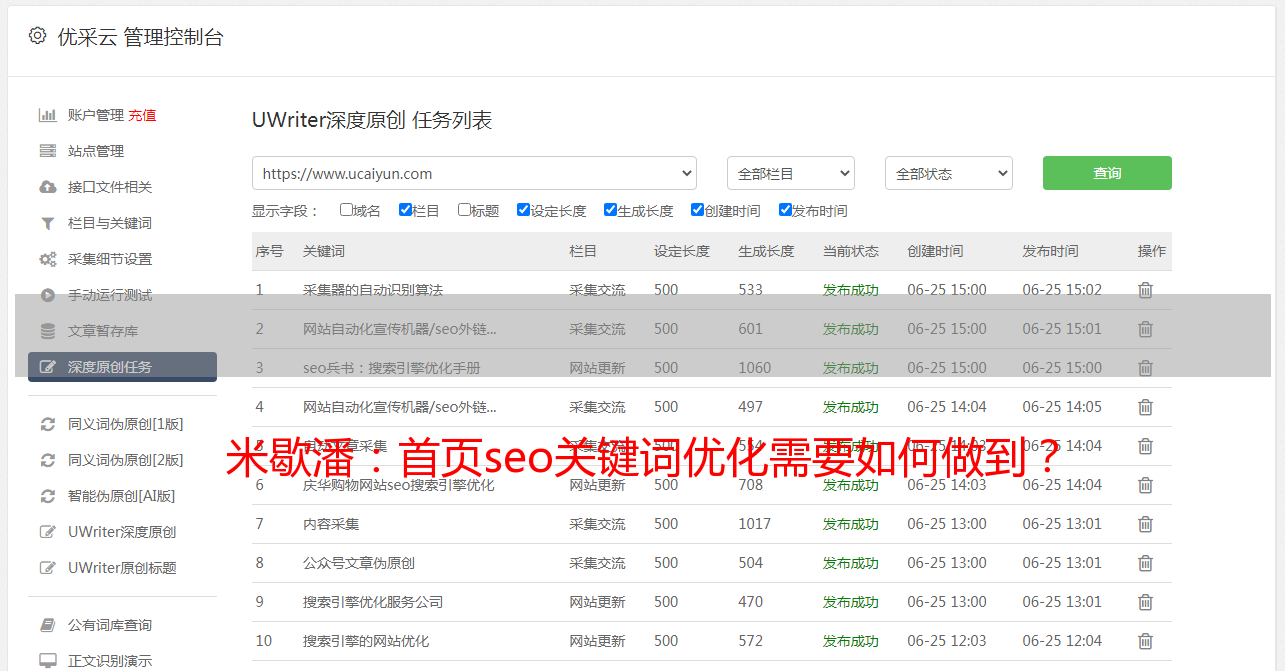The image size is (1285, 671).
Task: Click the 关键词 column header
Action: pos(324,251)
